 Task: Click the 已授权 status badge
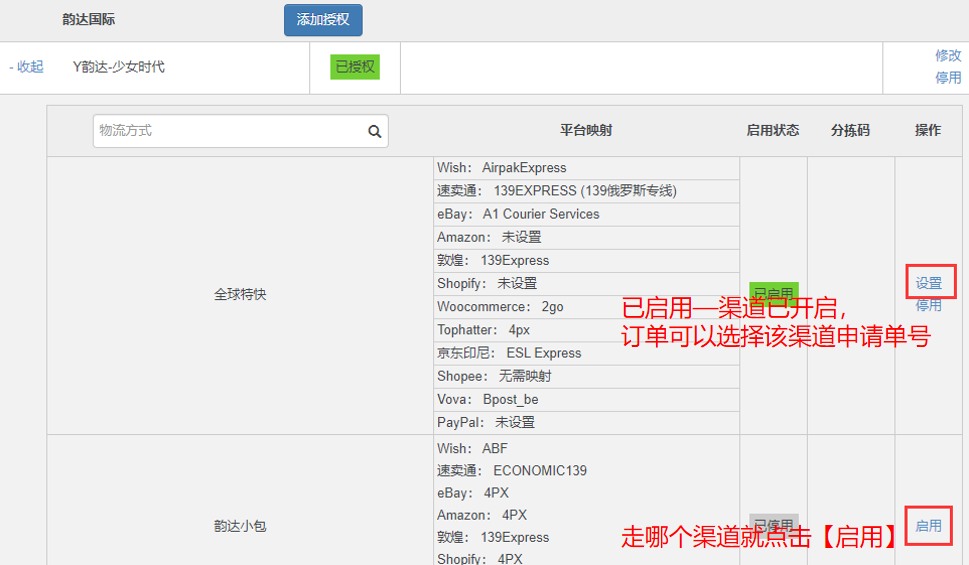pos(355,67)
